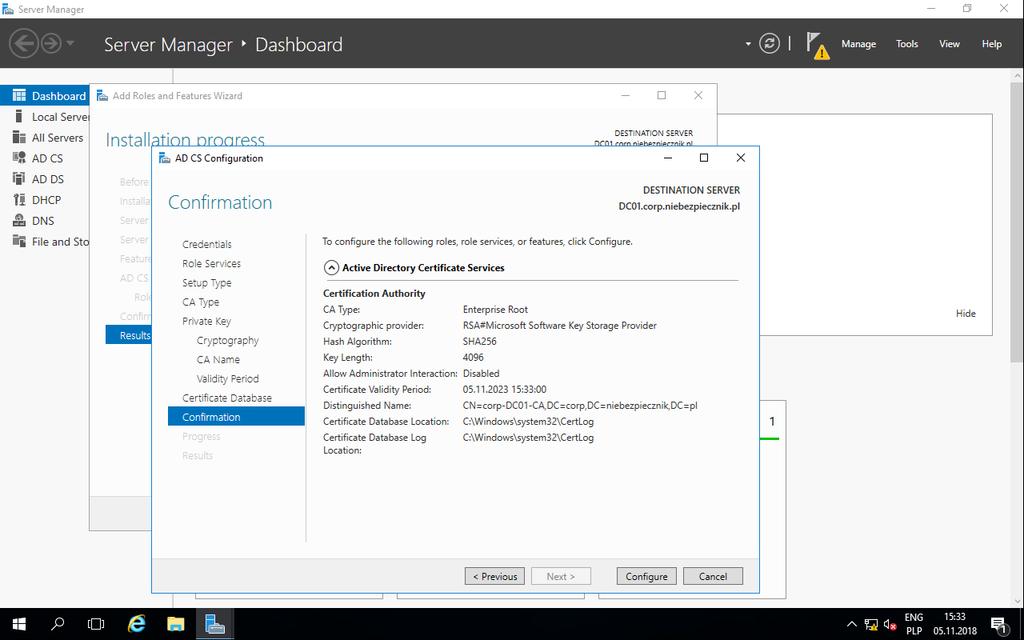The height and width of the screenshot is (640, 1024).
Task: Click the File and Storage Services icon
Action: click(19, 242)
